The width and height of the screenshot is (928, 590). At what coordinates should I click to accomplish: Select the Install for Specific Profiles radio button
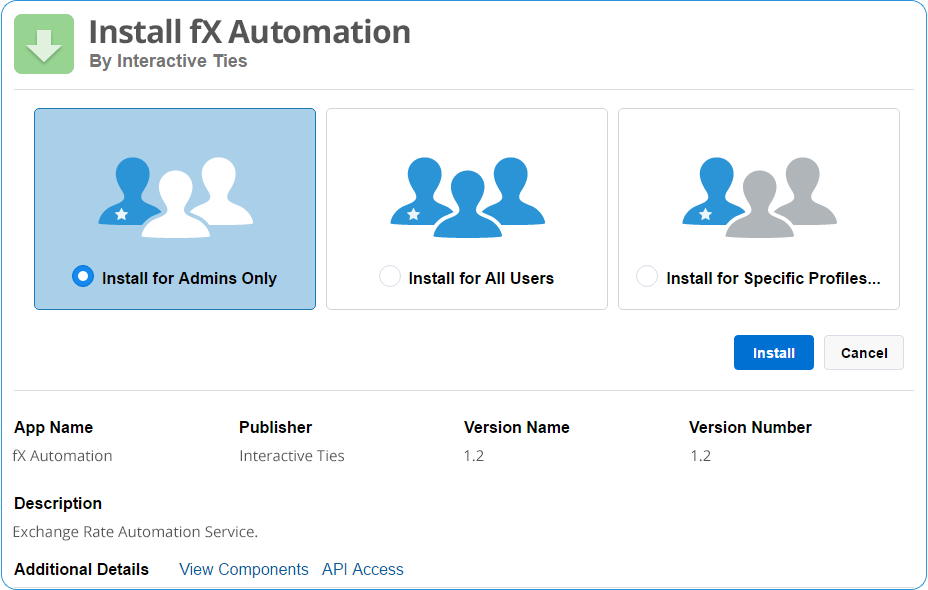pos(646,276)
